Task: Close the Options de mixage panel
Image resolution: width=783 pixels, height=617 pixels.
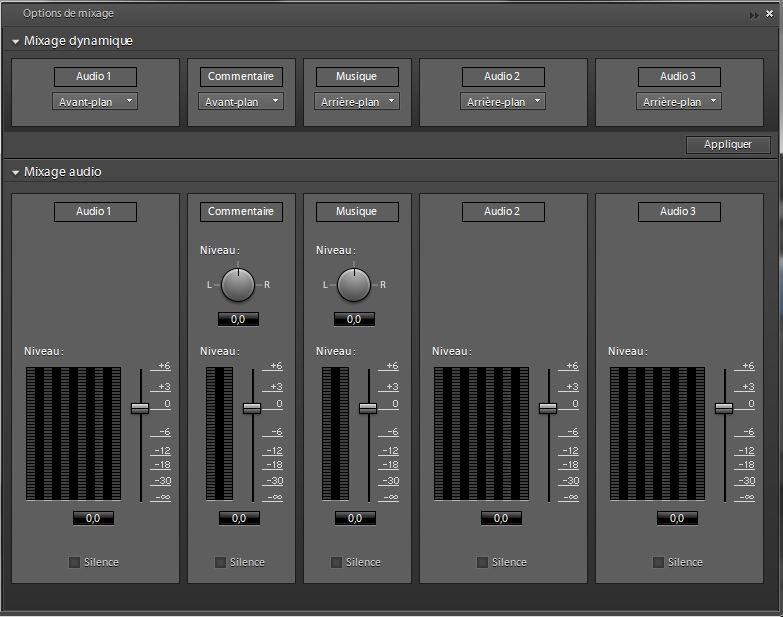Action: pos(770,14)
